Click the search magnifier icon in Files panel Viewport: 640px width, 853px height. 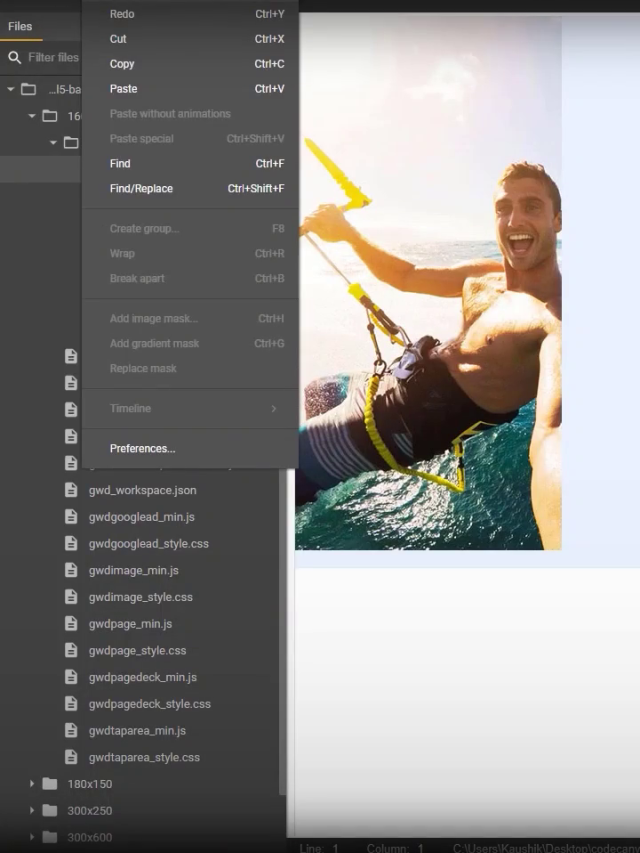tap(14, 58)
